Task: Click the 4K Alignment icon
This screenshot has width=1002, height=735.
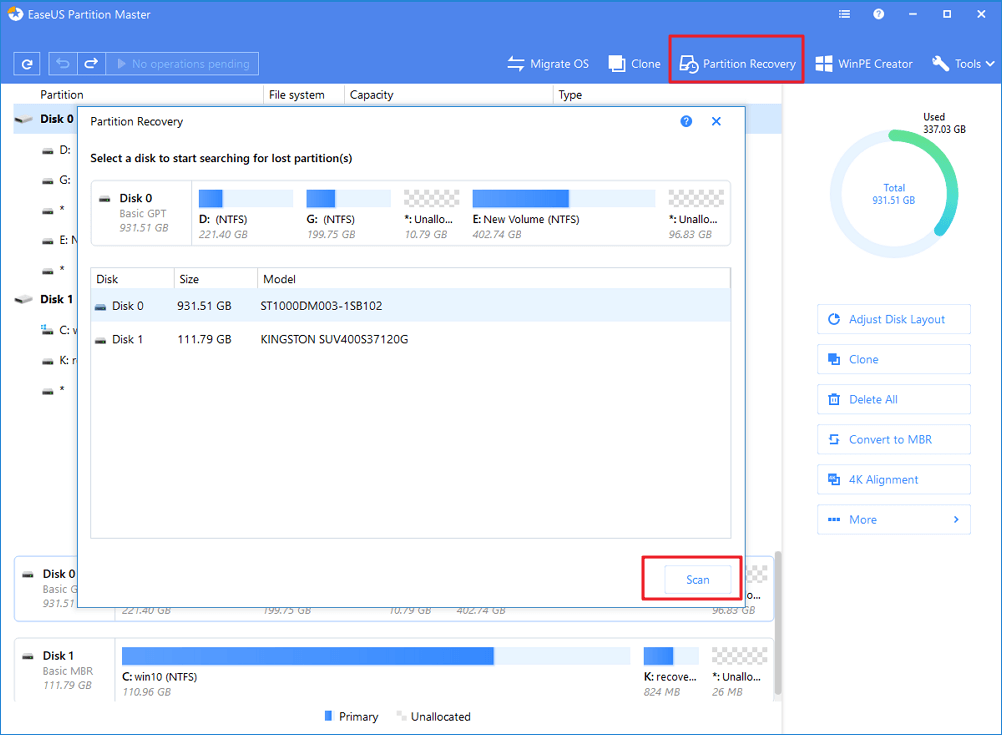Action: [x=834, y=479]
